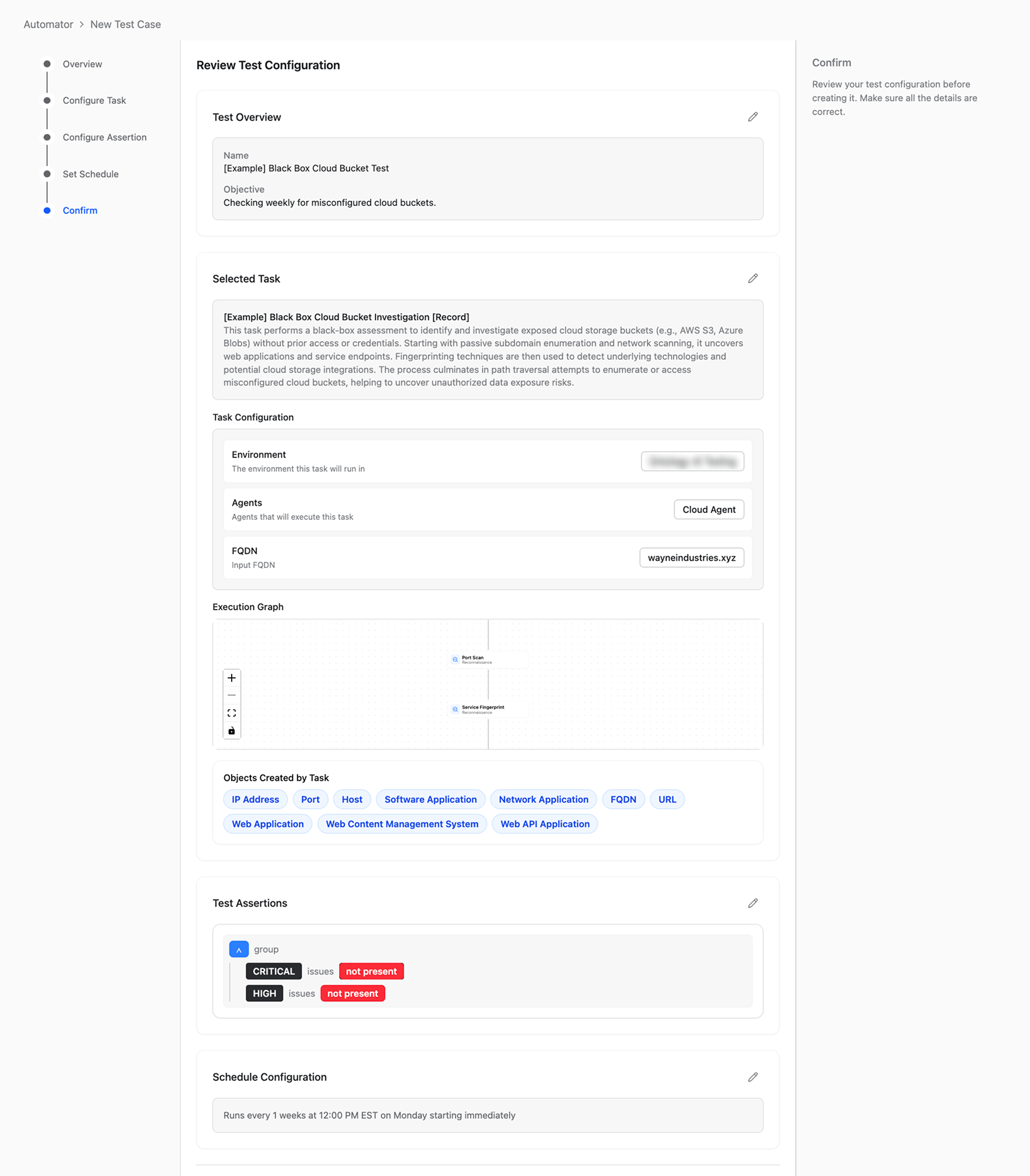The image size is (1030, 1176).
Task: Click the Review Test Configuration heading
Action: pos(268,65)
